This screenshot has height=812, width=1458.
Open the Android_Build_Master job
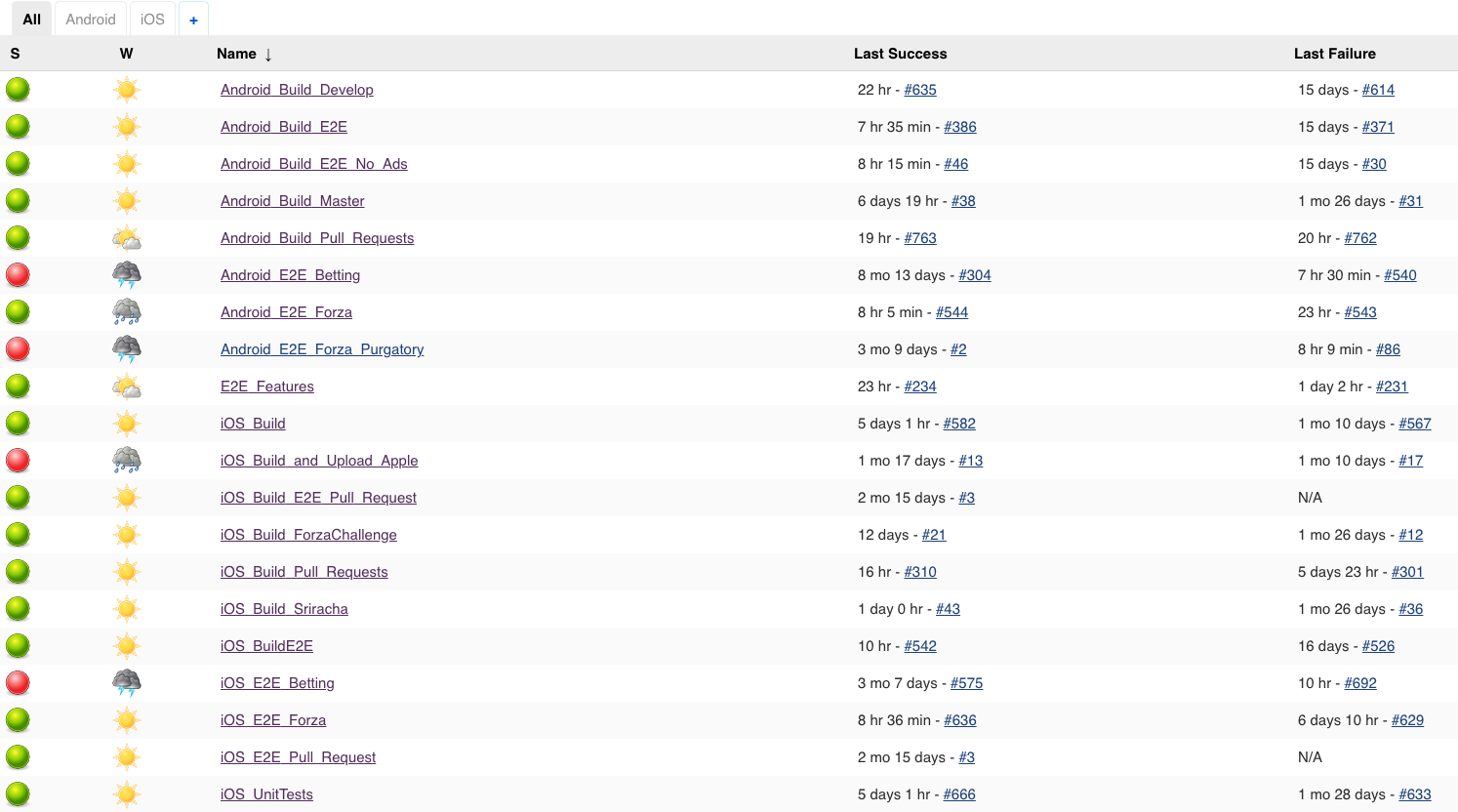(292, 201)
